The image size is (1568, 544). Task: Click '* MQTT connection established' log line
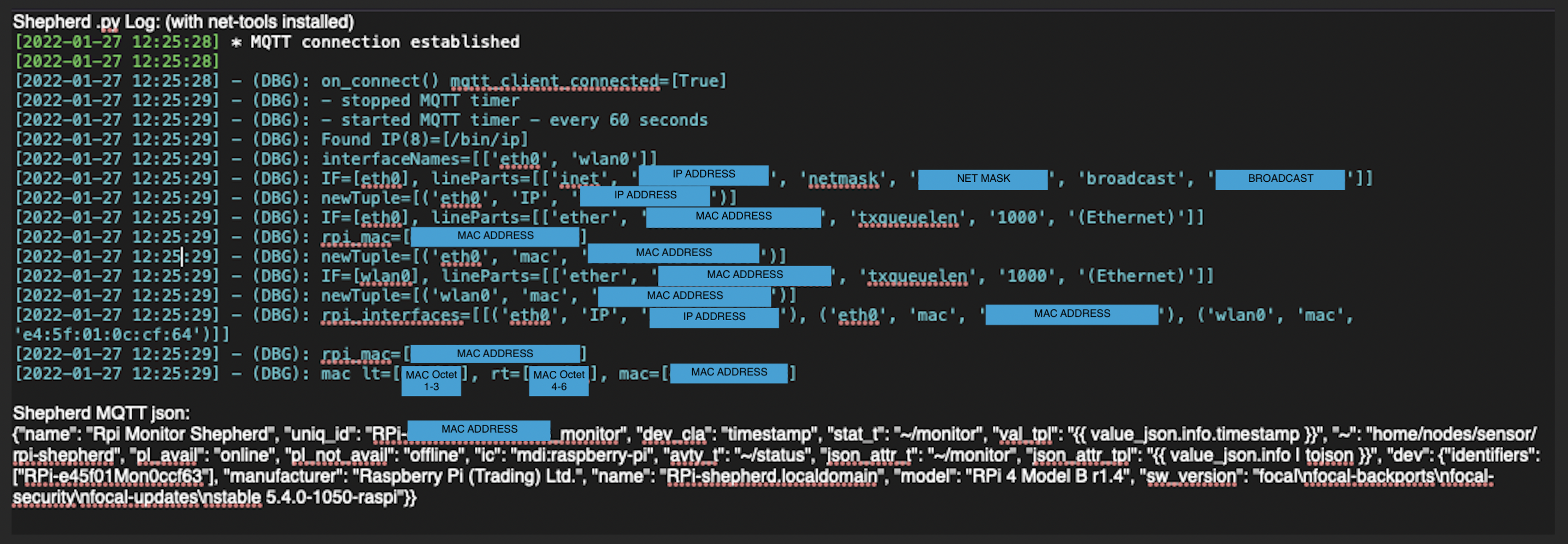pos(375,42)
